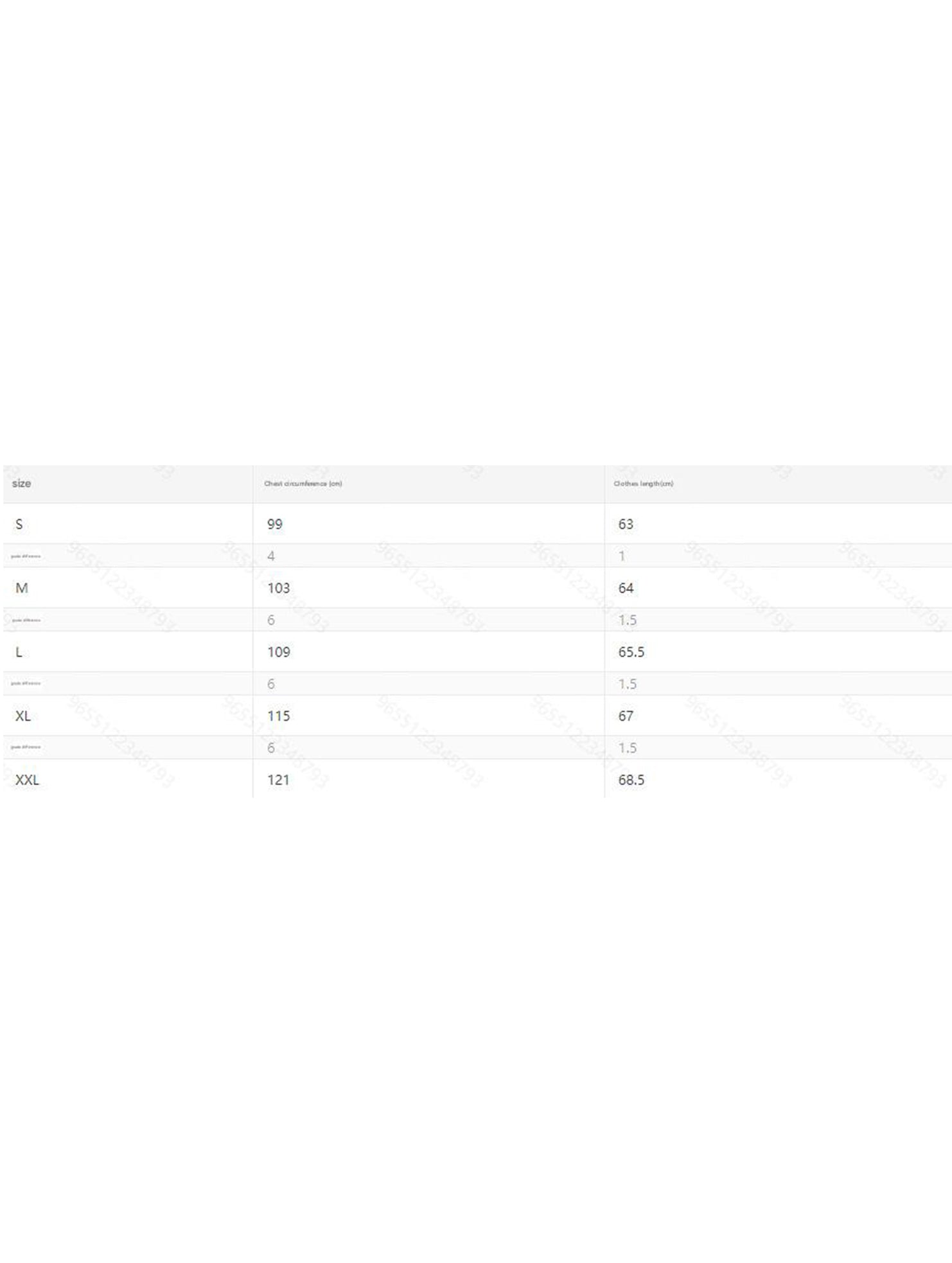Click the Chest circumference (cm) header
952x1263 pixels.
point(303,483)
